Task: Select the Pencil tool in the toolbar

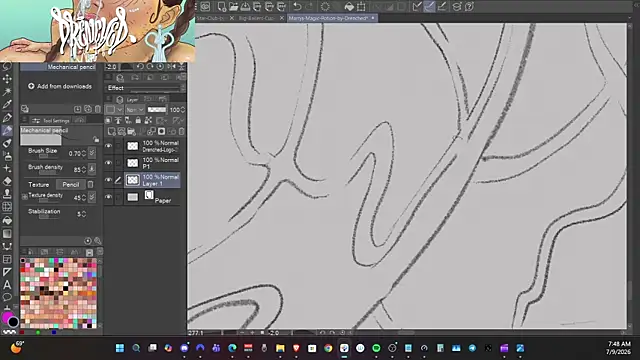Action: pos(7,131)
